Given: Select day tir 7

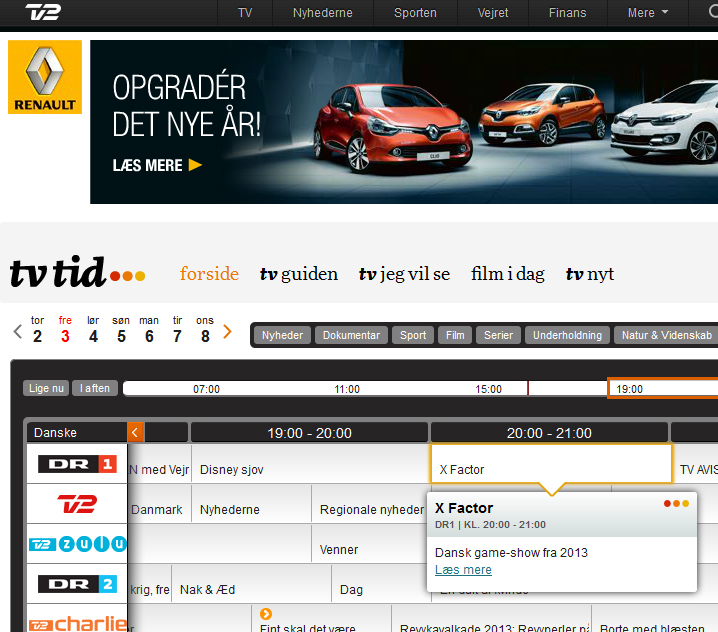Looking at the screenshot, I should 177,330.
